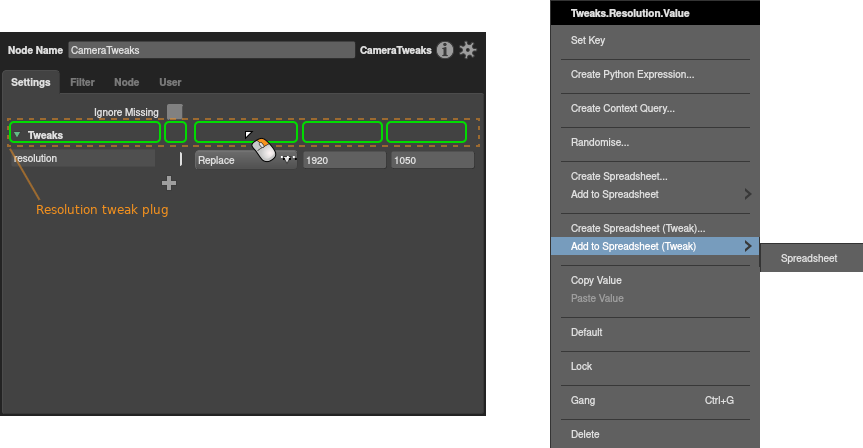This screenshot has width=863, height=448.
Task: Choose Spreadsheet in the submenu
Action: 808,258
